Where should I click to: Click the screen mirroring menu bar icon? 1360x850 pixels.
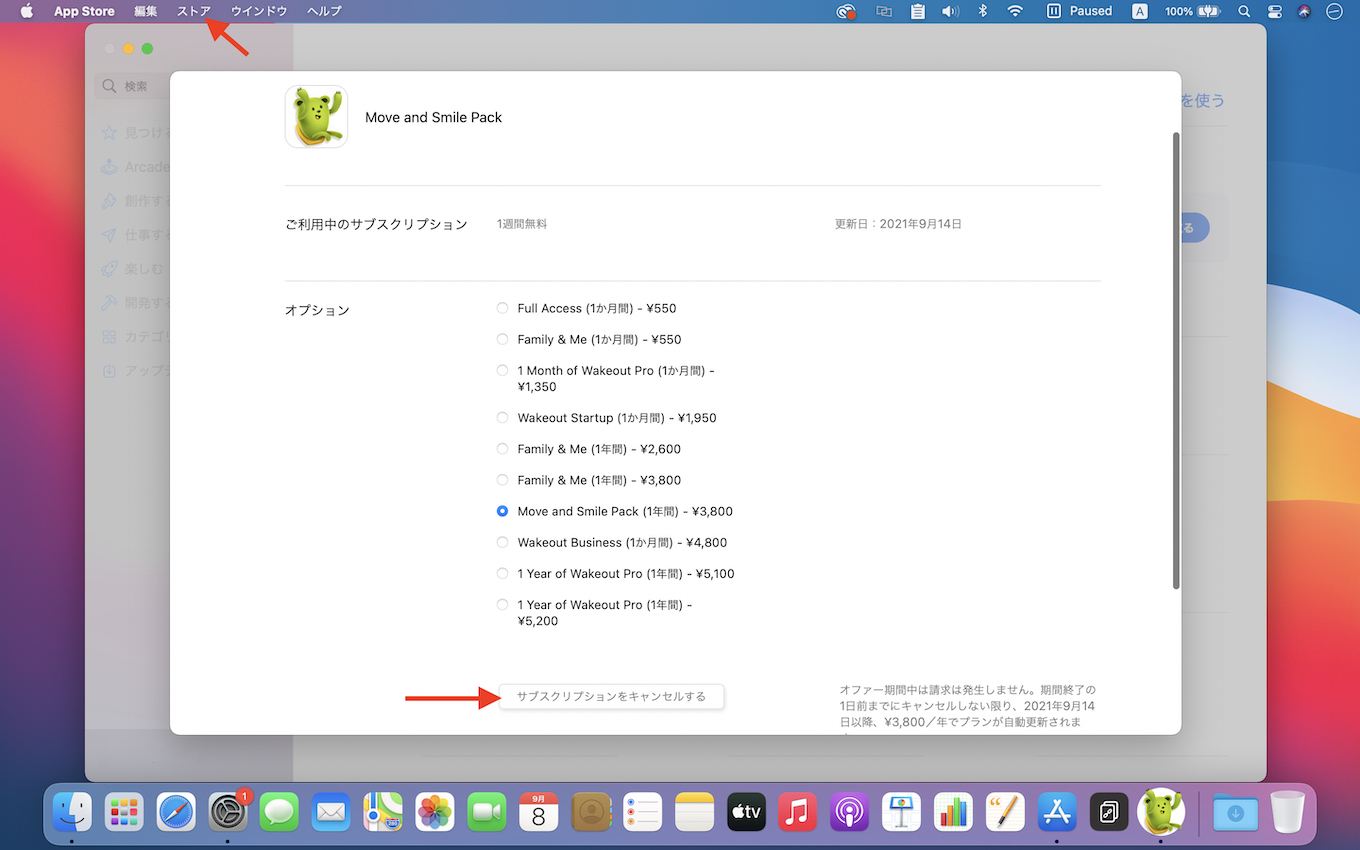coord(884,11)
